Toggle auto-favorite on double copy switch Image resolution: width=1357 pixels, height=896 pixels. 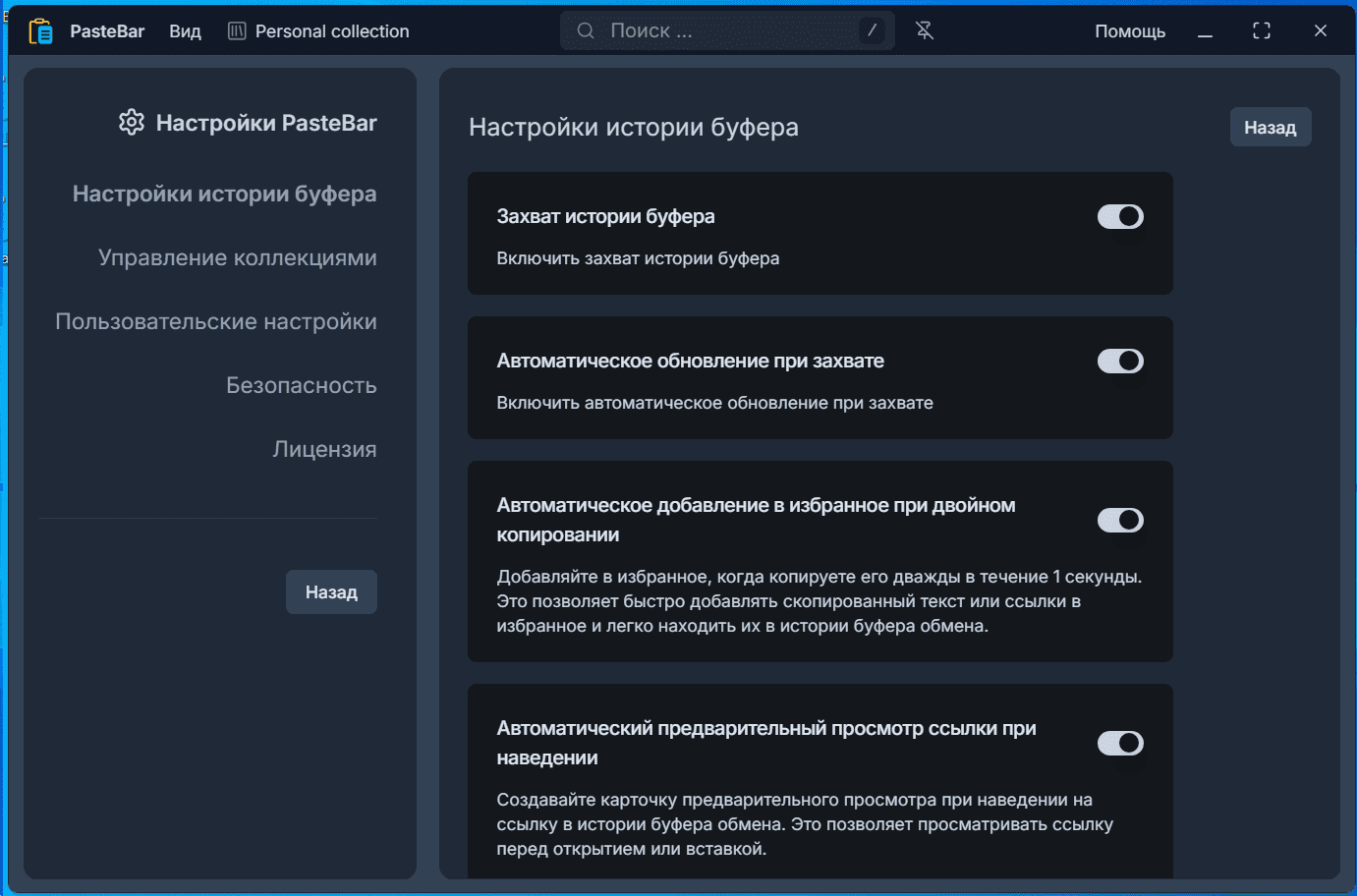pyautogui.click(x=1120, y=521)
